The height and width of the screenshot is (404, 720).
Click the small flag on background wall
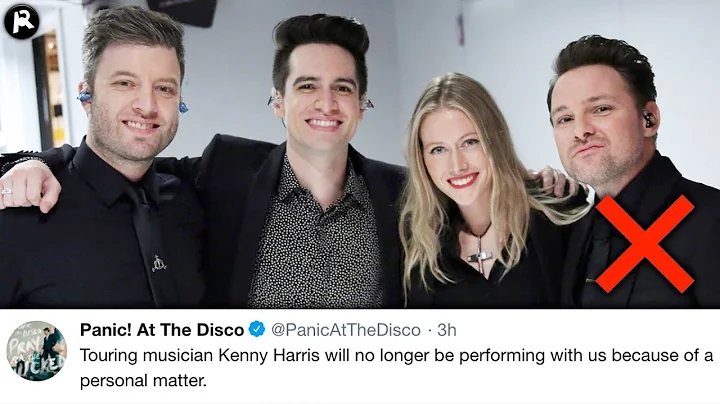[461, 30]
